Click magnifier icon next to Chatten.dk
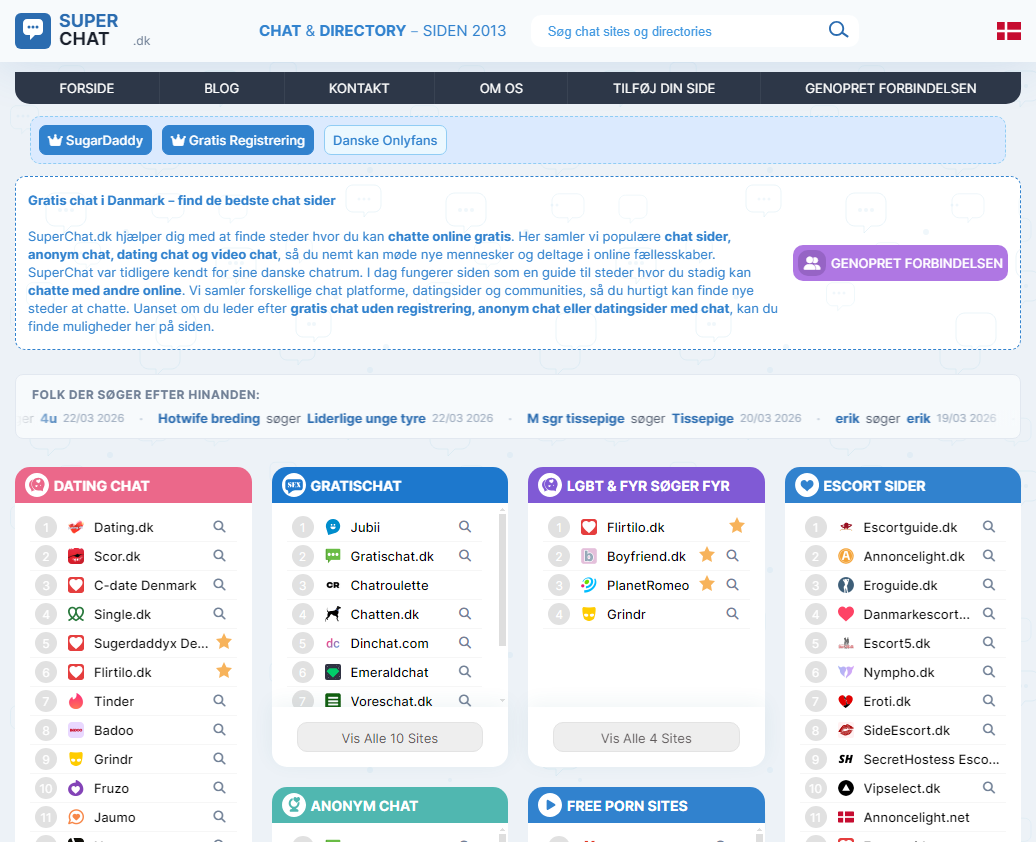 (465, 614)
